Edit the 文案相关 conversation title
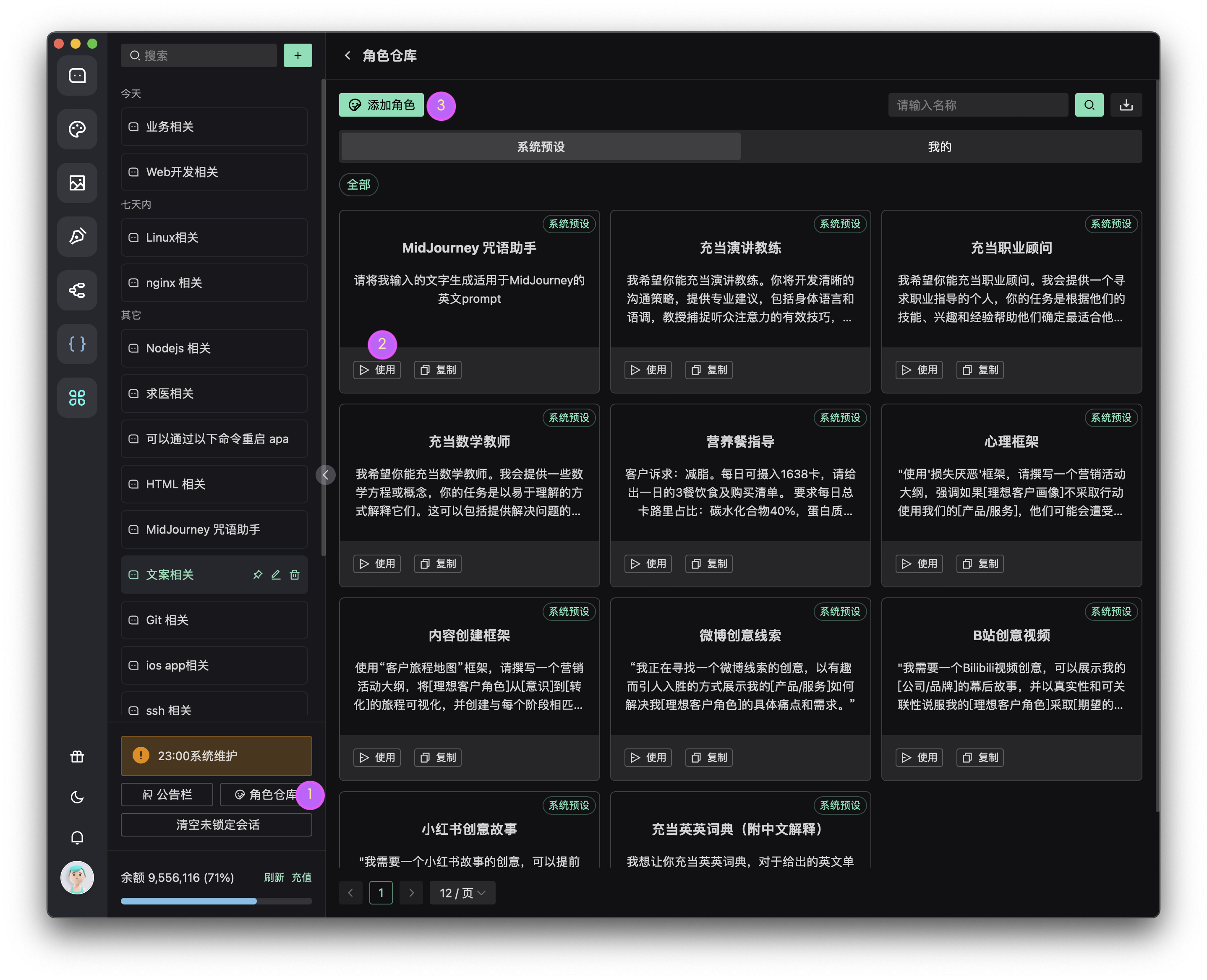 point(276,575)
